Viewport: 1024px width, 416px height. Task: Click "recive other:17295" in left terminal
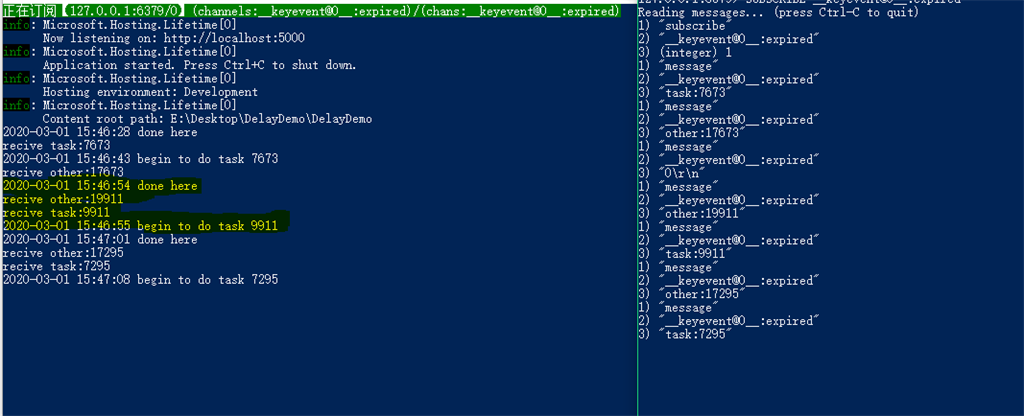coord(56,253)
